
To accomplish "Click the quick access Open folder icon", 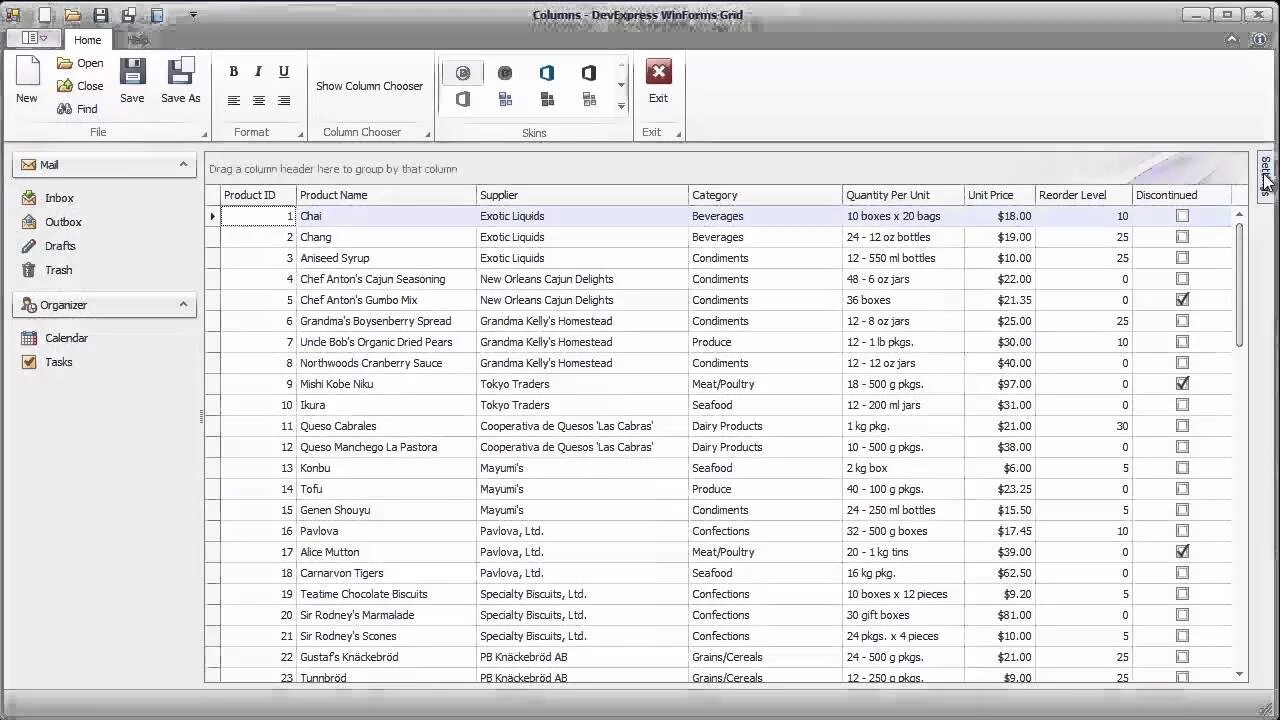I will [x=73, y=15].
